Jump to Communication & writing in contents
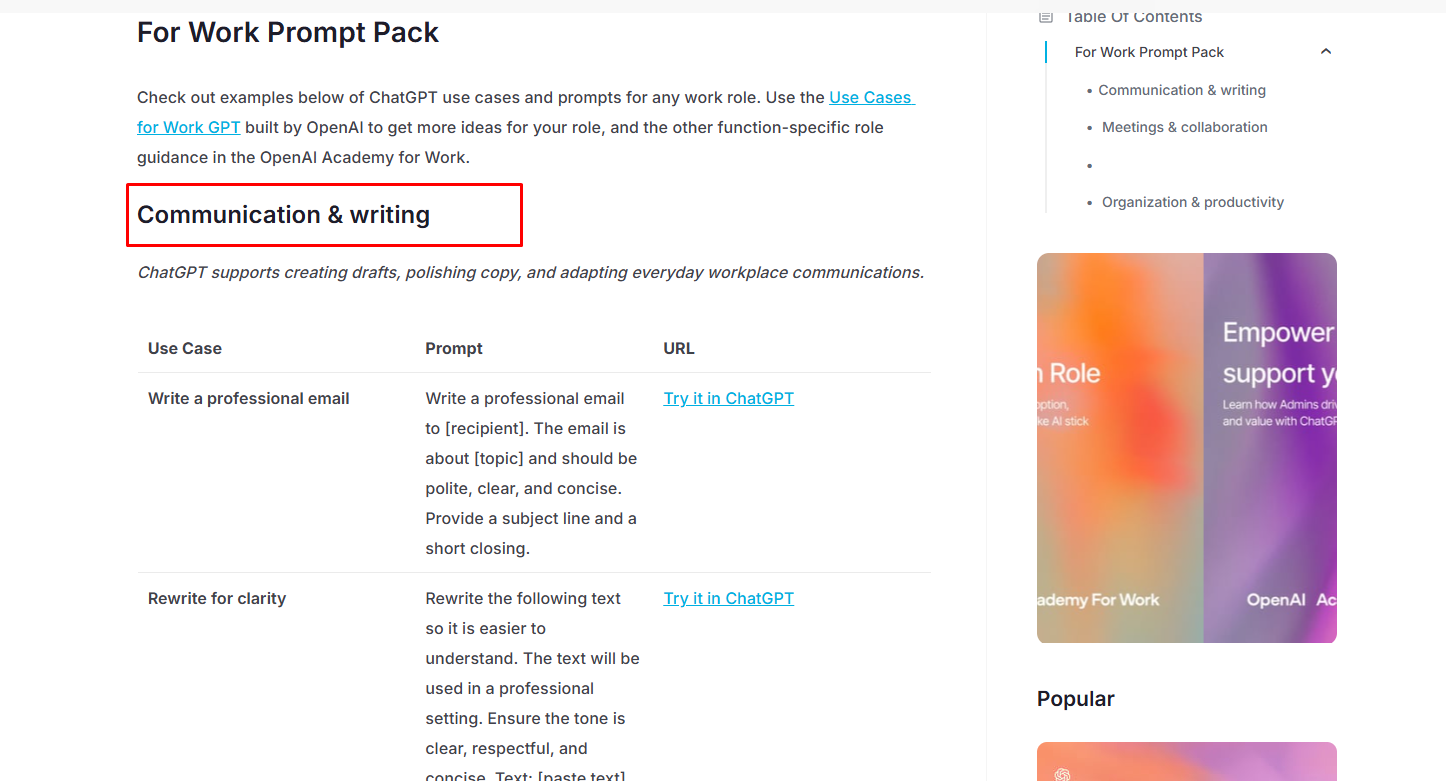Viewport: 1446px width, 781px height. pos(1182,90)
